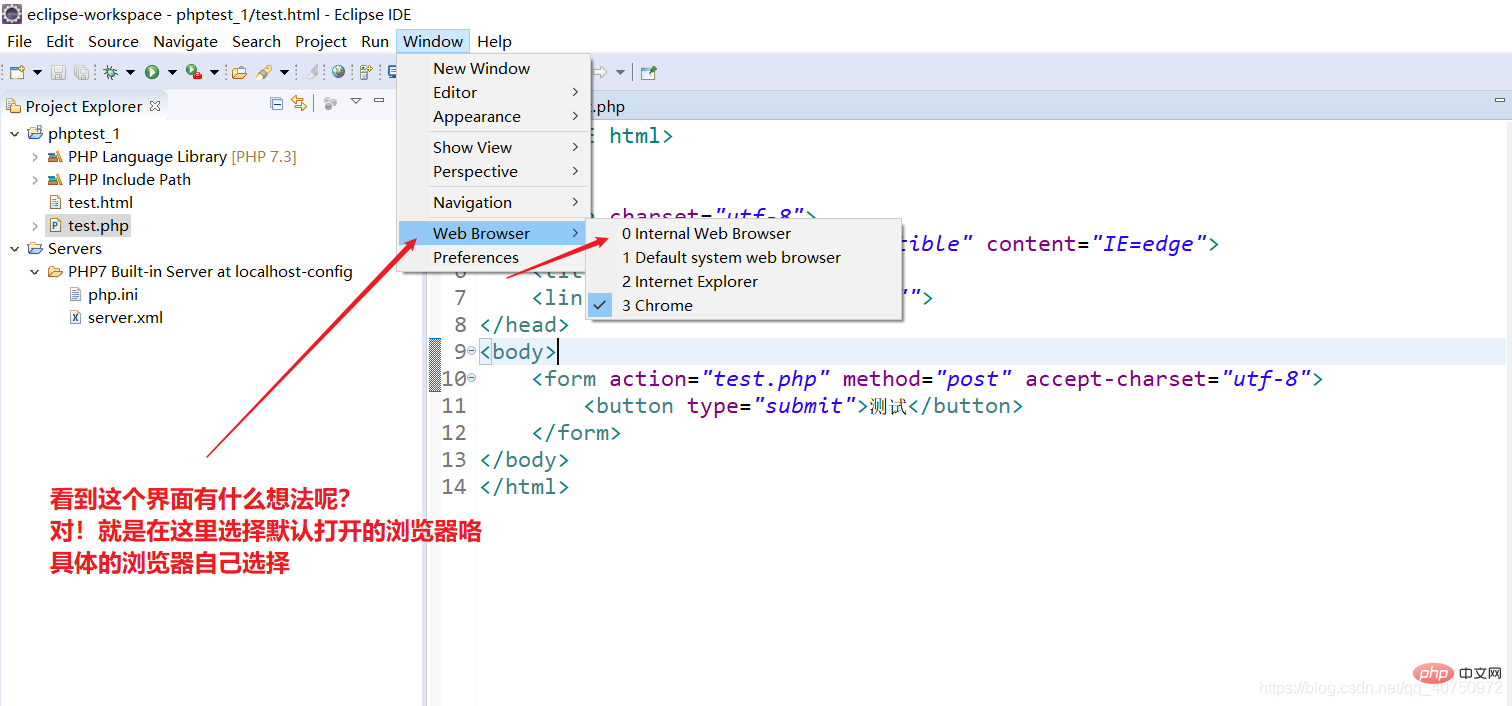Open the Show View submenu

(x=472, y=148)
